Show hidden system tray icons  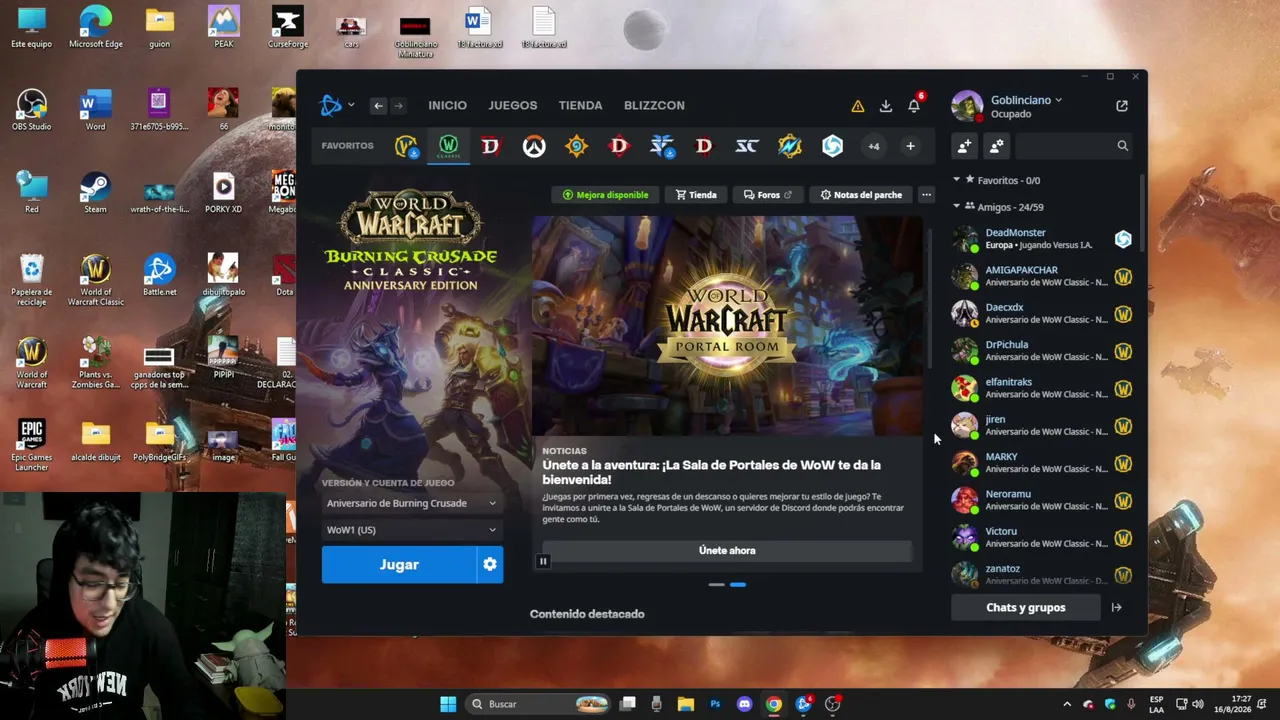coord(1067,704)
